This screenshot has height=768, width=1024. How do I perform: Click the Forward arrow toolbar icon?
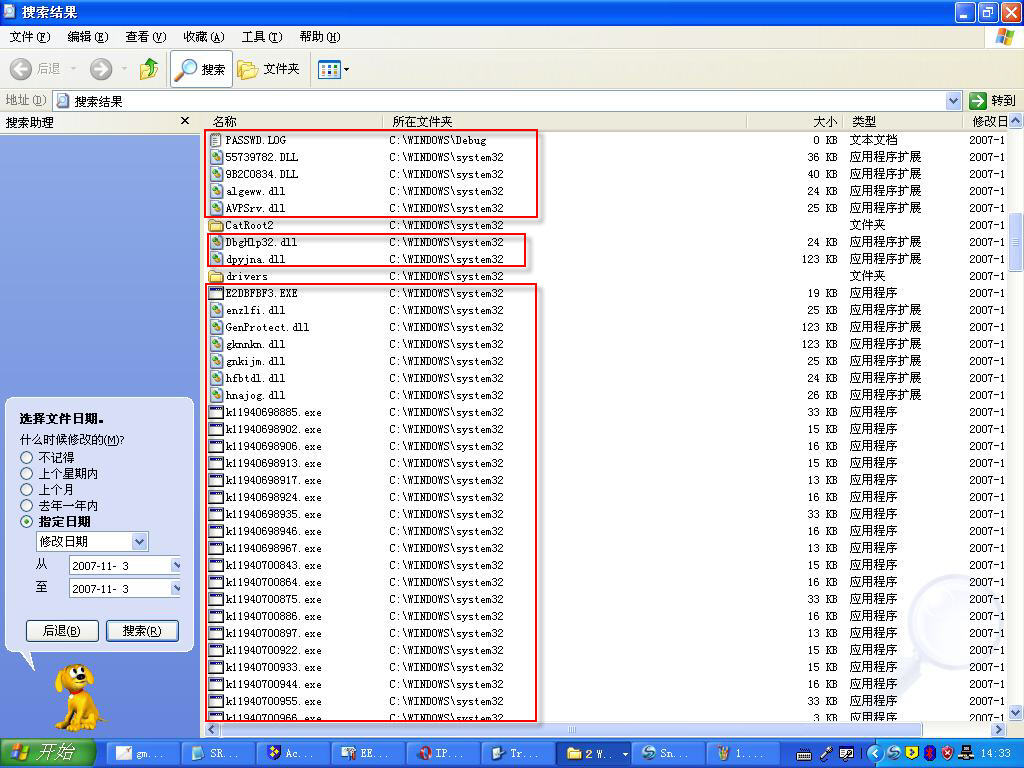click(101, 69)
